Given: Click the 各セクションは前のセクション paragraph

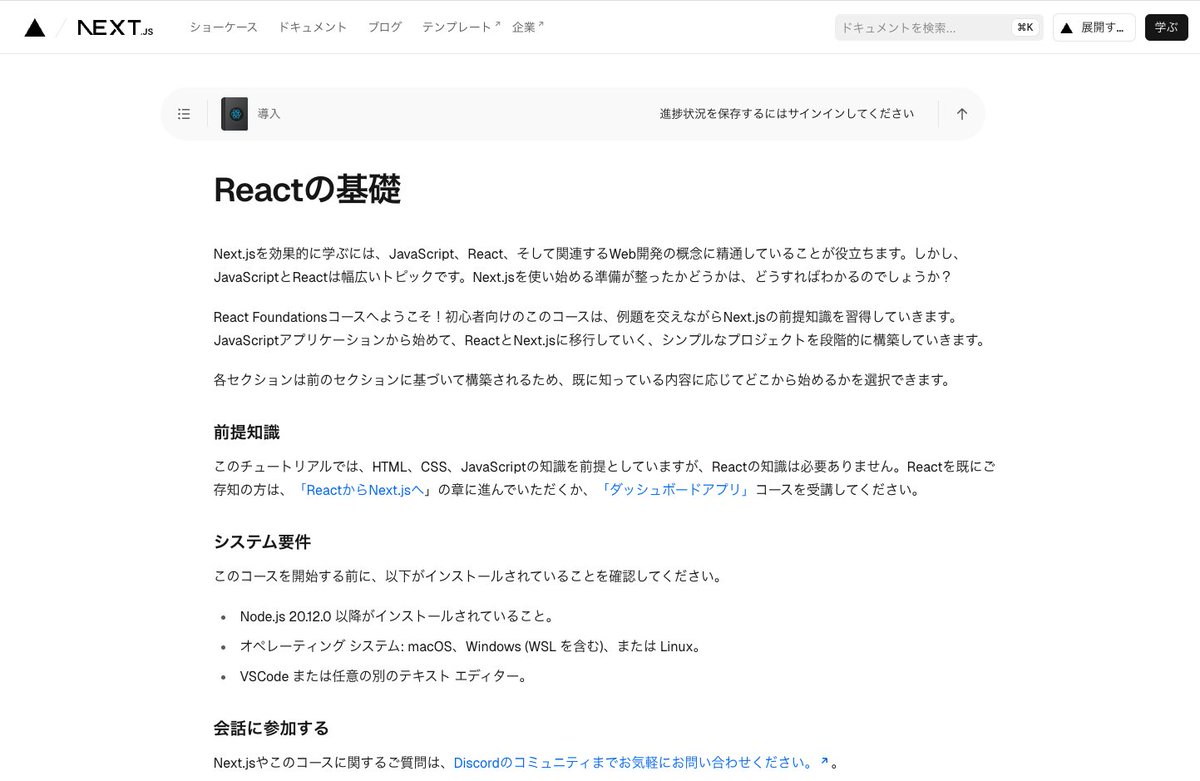Looking at the screenshot, I should pos(581,380).
